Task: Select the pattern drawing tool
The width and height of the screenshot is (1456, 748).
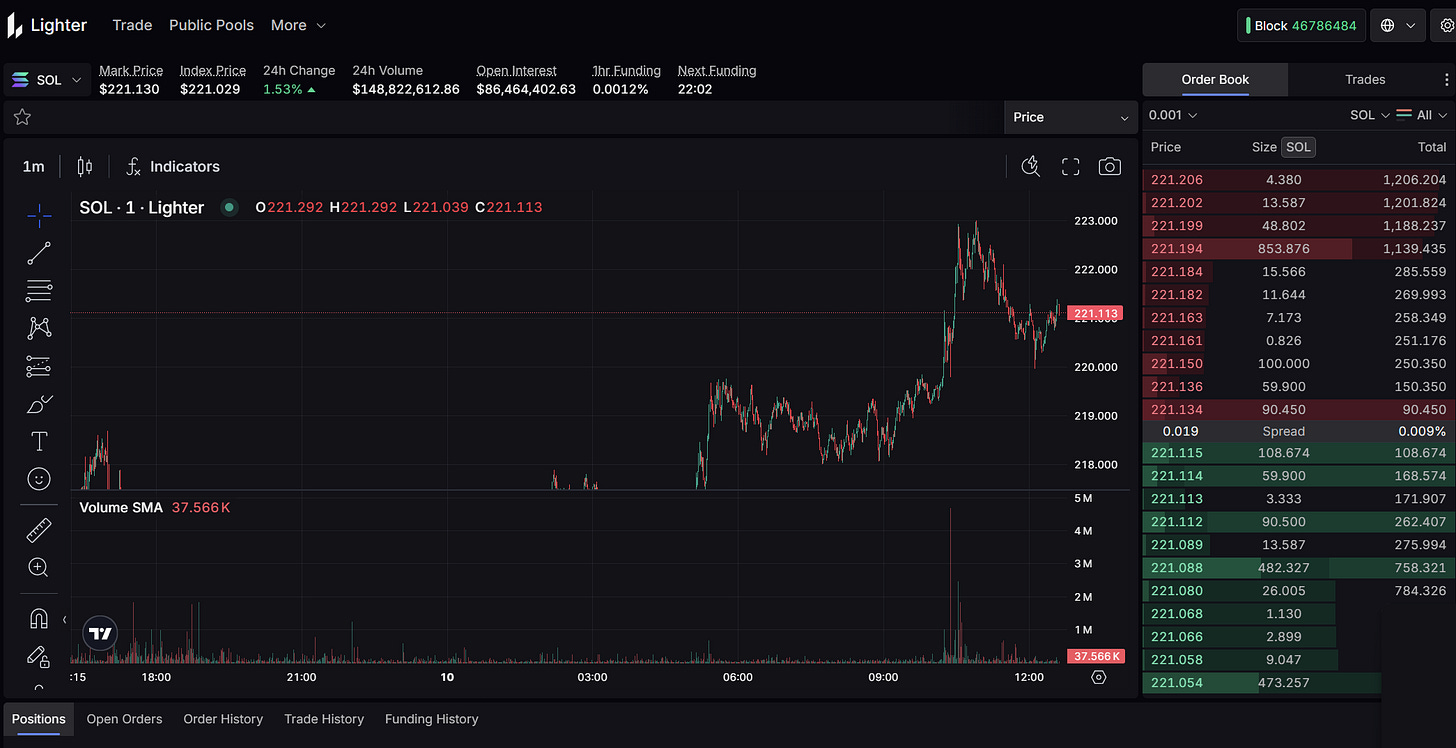Action: point(39,328)
